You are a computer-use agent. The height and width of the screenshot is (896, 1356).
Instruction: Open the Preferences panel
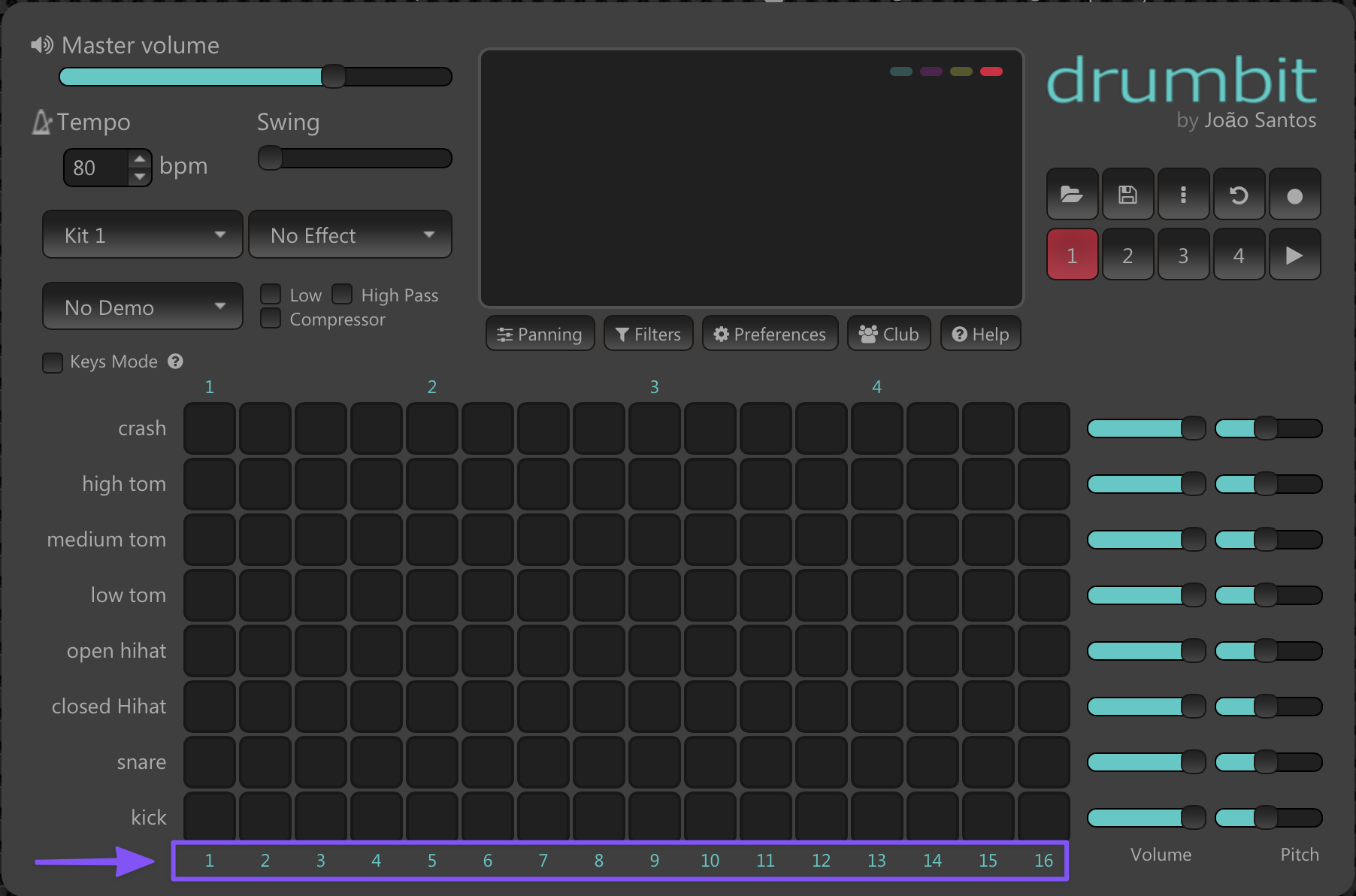click(x=770, y=334)
